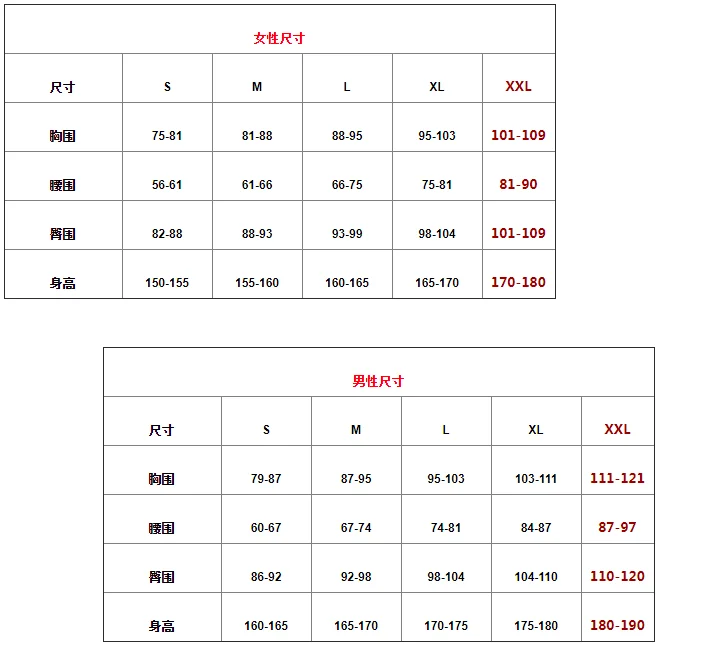
Task: Click men's 腰围 row label
Action: (161, 528)
